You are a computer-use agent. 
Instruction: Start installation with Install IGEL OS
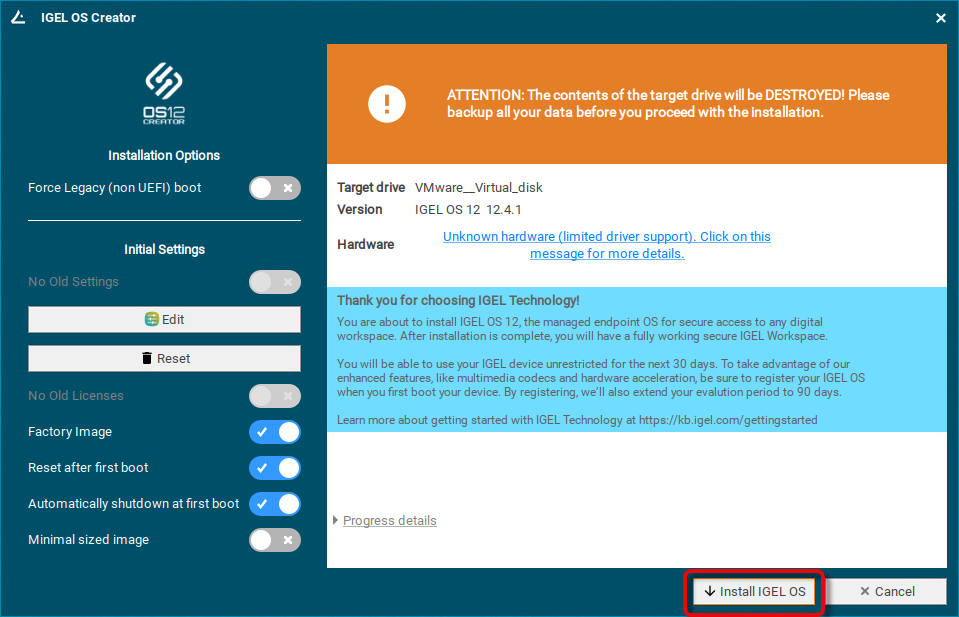pos(754,591)
